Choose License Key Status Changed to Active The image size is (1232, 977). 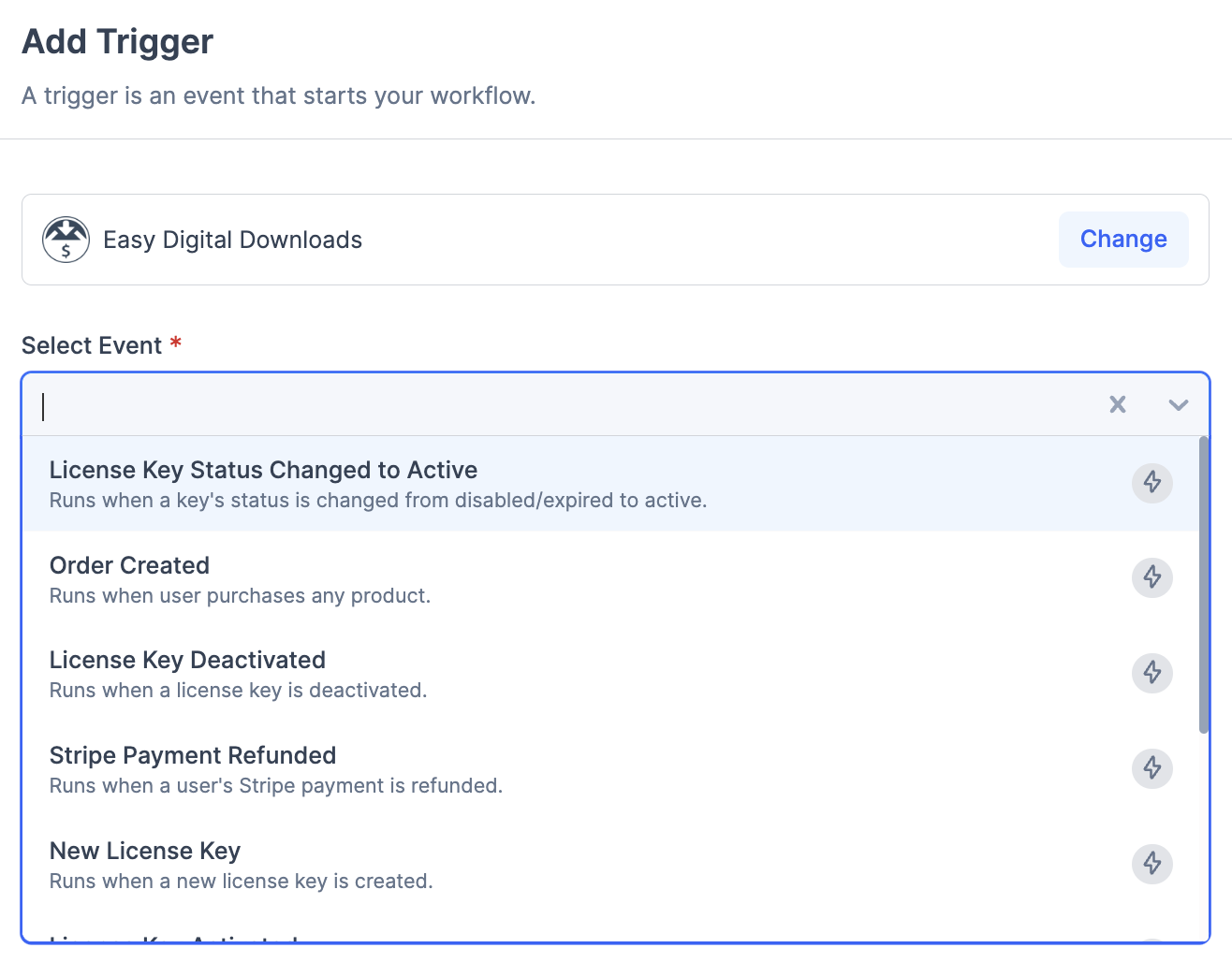click(x=374, y=482)
